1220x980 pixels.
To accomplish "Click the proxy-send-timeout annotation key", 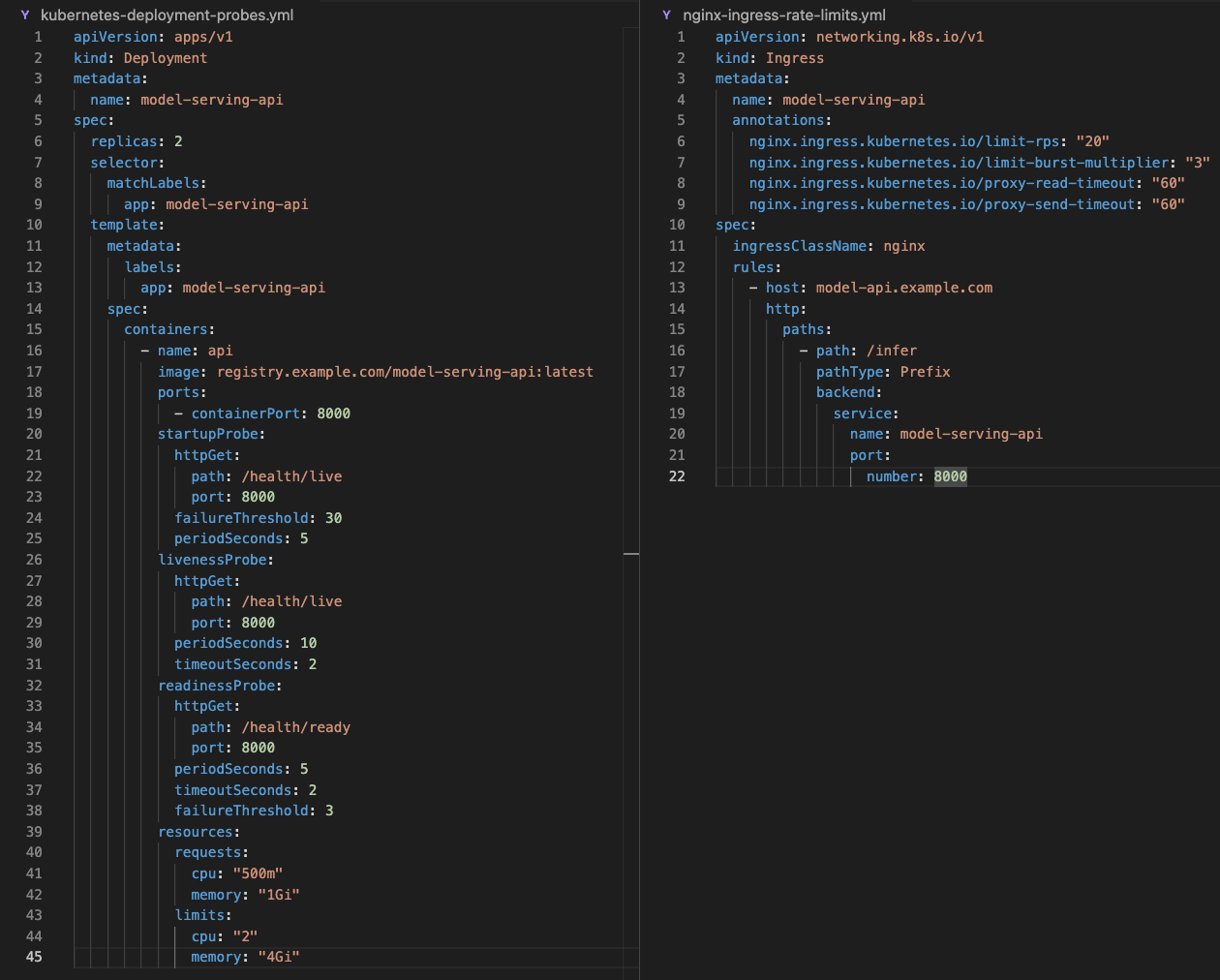I will 942,204.
